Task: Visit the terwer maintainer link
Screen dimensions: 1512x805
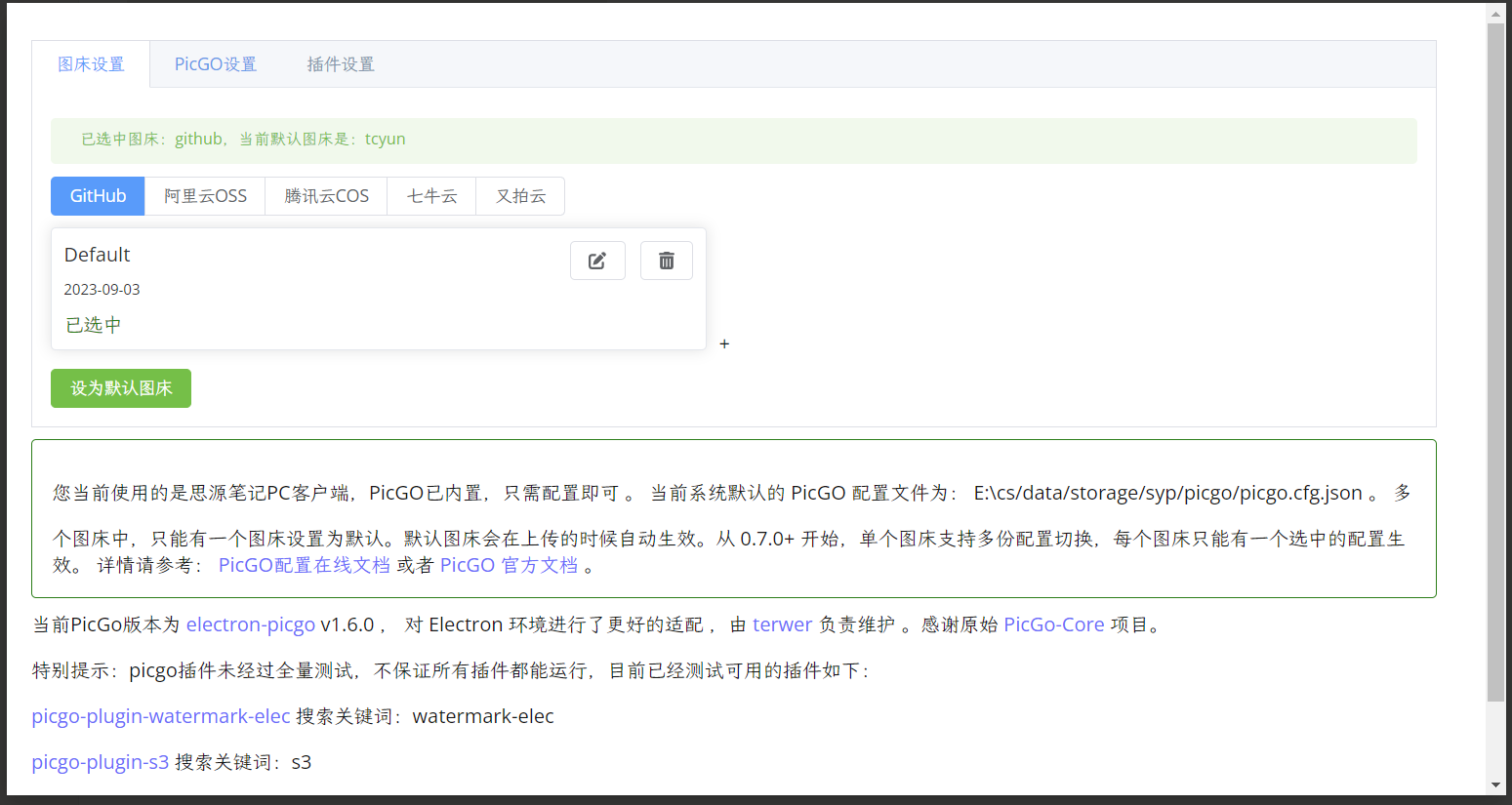Action: tap(782, 624)
